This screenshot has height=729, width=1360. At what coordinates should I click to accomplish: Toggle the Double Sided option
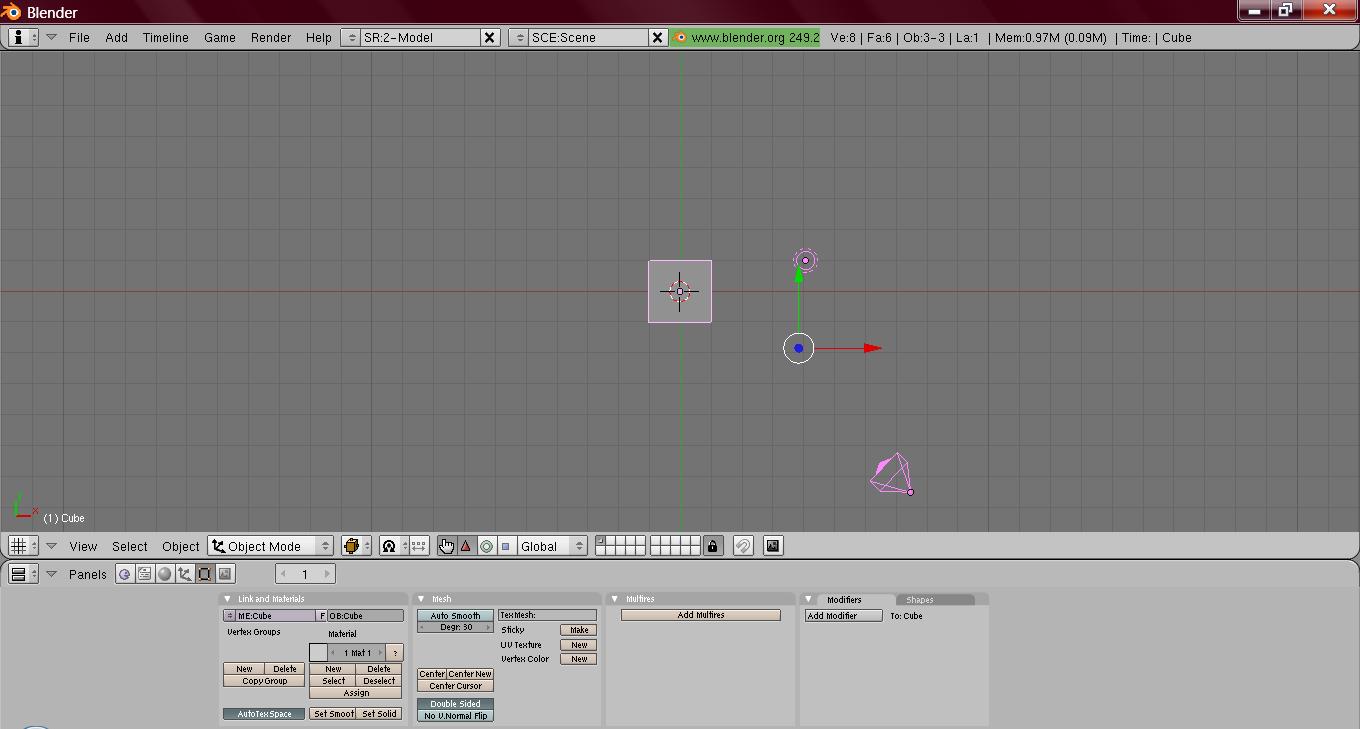click(455, 704)
